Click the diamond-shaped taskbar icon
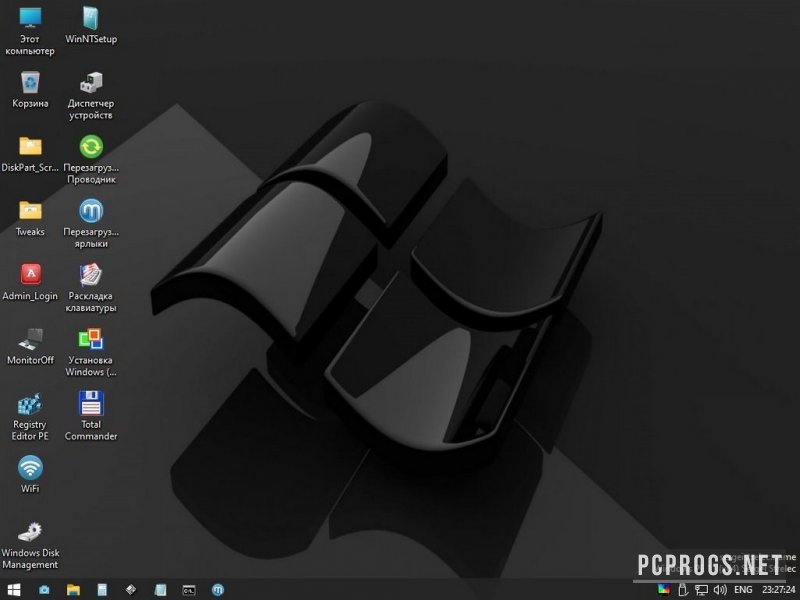The width and height of the screenshot is (800, 600). [x=131, y=590]
